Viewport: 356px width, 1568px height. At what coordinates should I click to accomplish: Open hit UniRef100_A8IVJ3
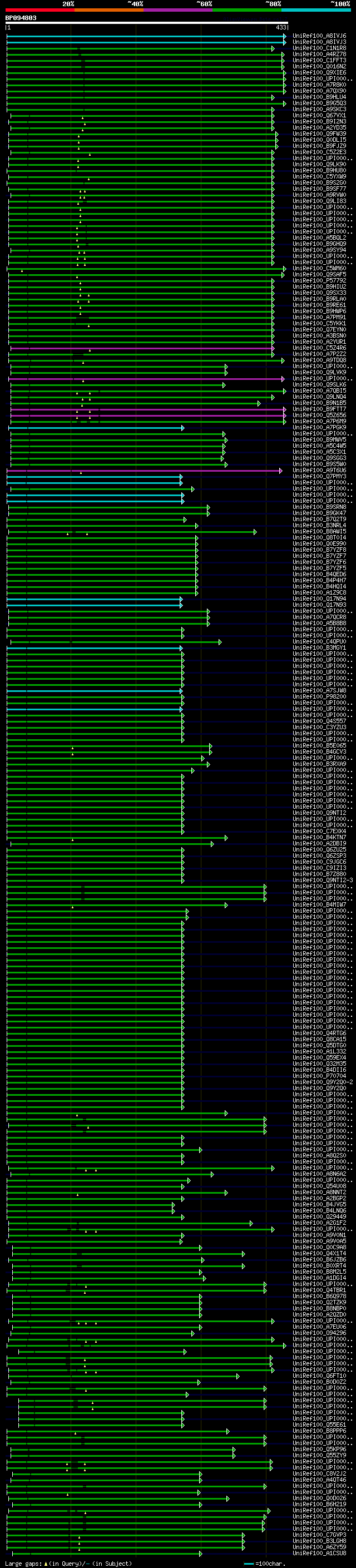[319, 42]
